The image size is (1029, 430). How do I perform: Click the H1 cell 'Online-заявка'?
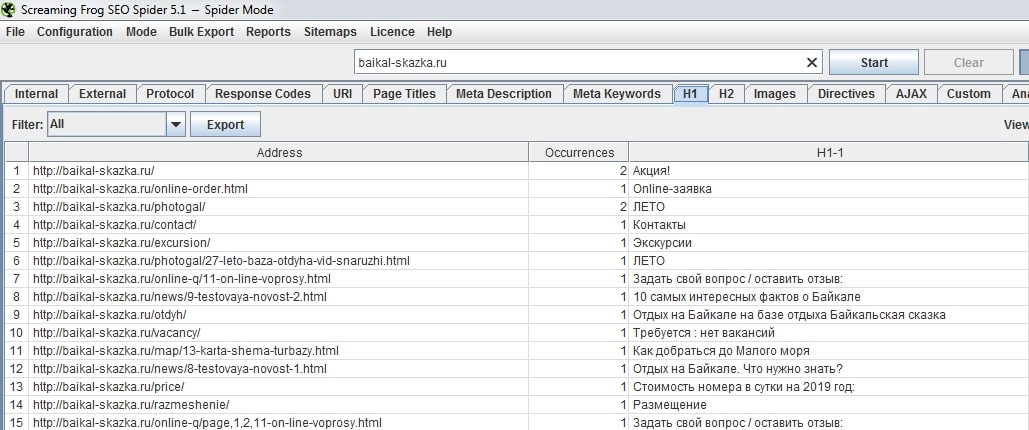(829, 188)
